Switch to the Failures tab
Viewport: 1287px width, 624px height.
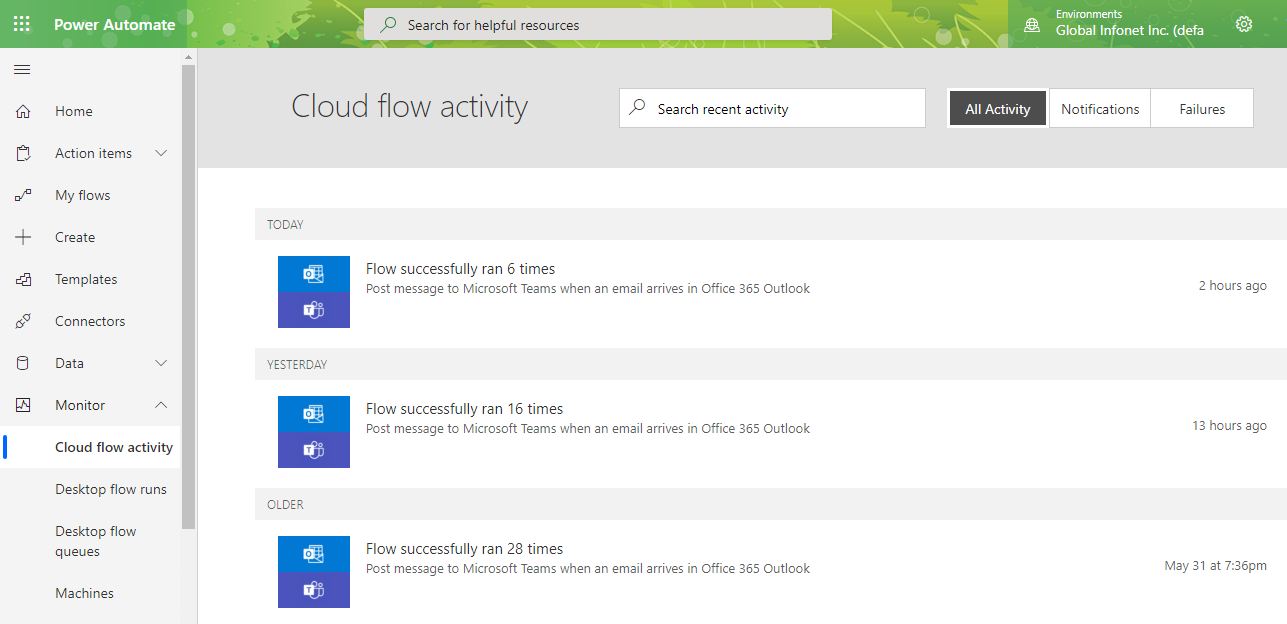click(x=1202, y=109)
